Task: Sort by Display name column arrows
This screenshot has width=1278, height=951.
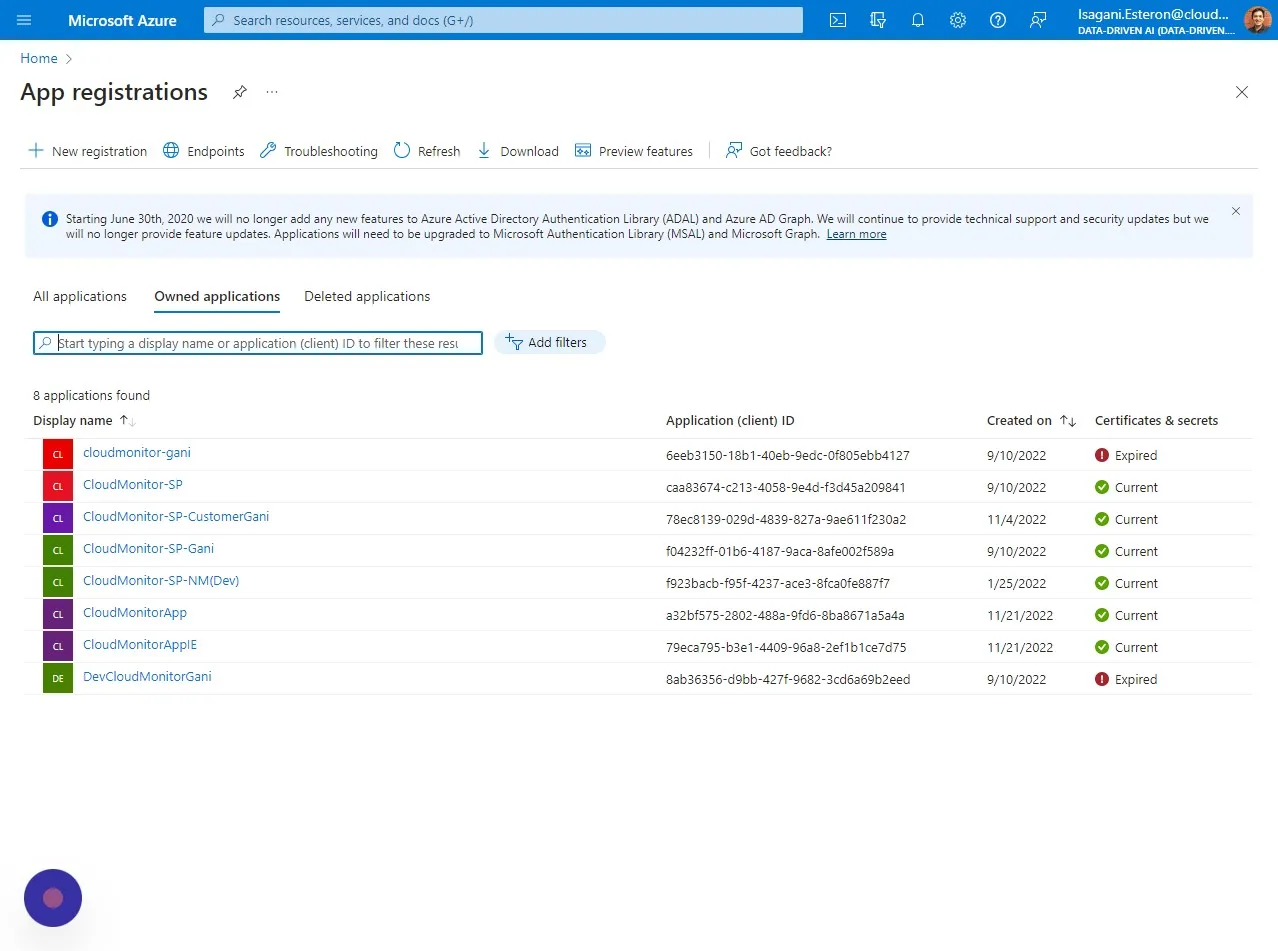Action: [x=127, y=421]
